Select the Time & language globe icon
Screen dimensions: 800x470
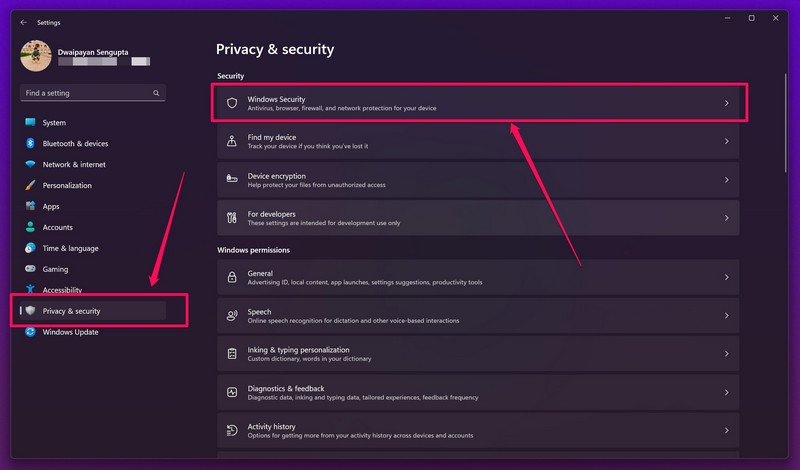(31, 249)
